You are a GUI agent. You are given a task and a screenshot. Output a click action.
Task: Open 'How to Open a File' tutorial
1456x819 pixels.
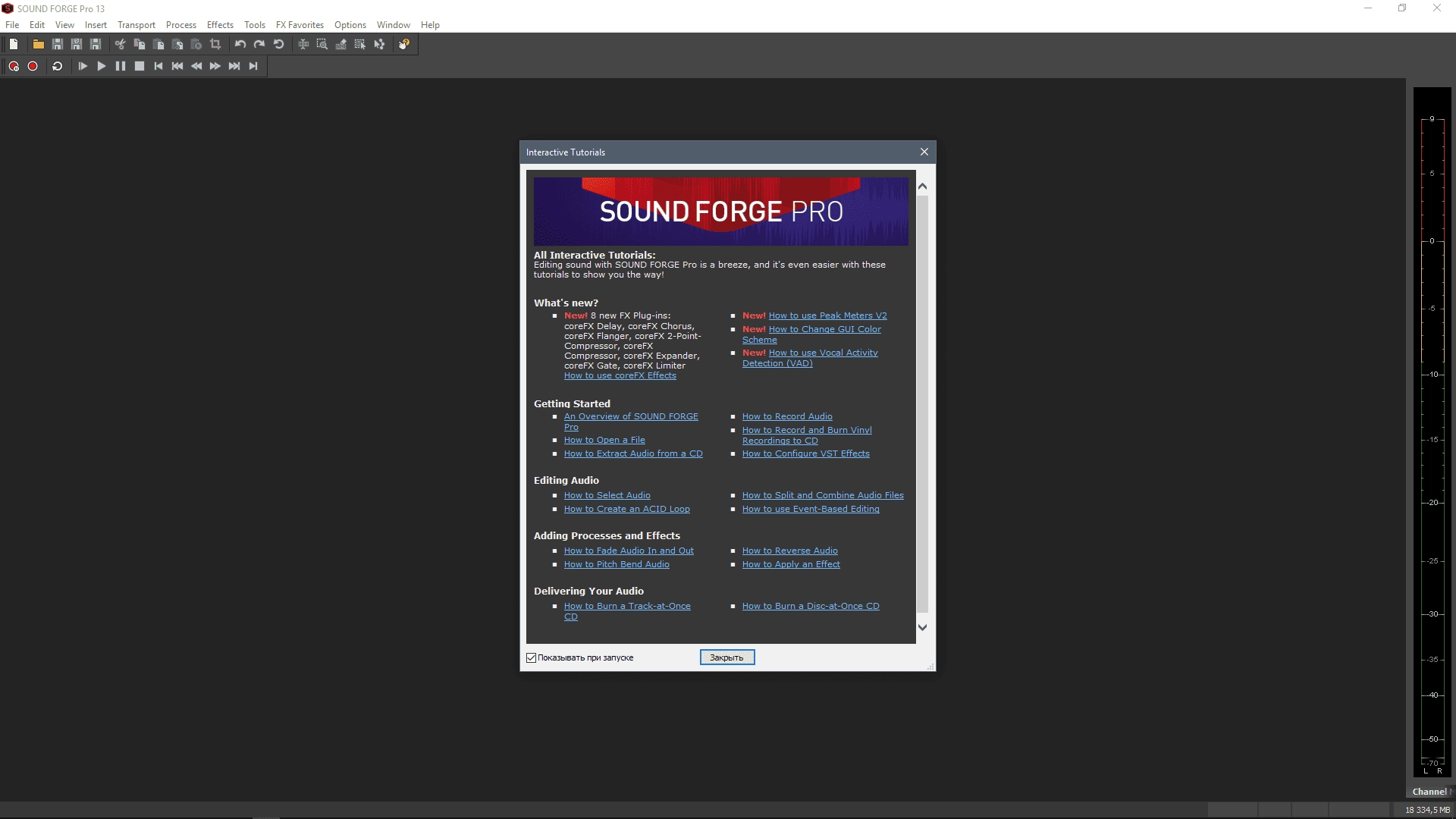[x=604, y=440]
